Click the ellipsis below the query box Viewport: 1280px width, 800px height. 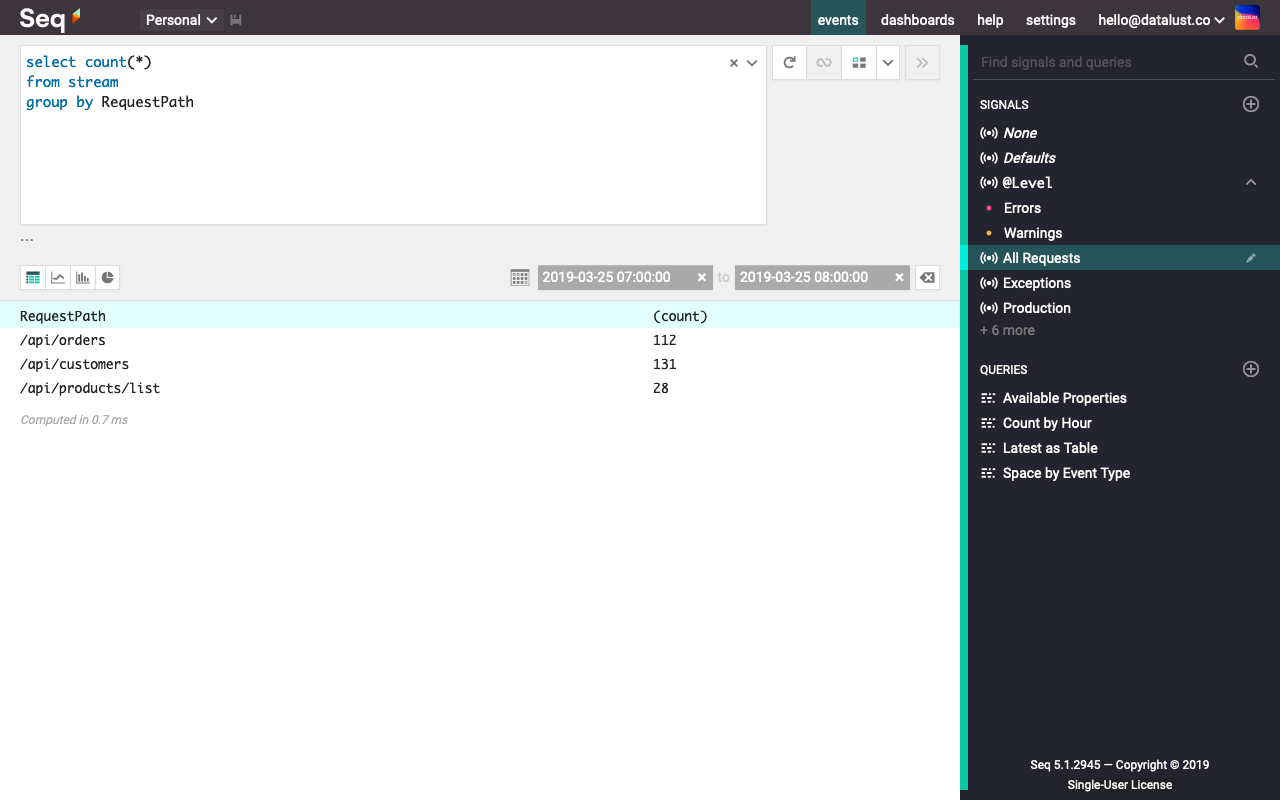click(x=27, y=240)
